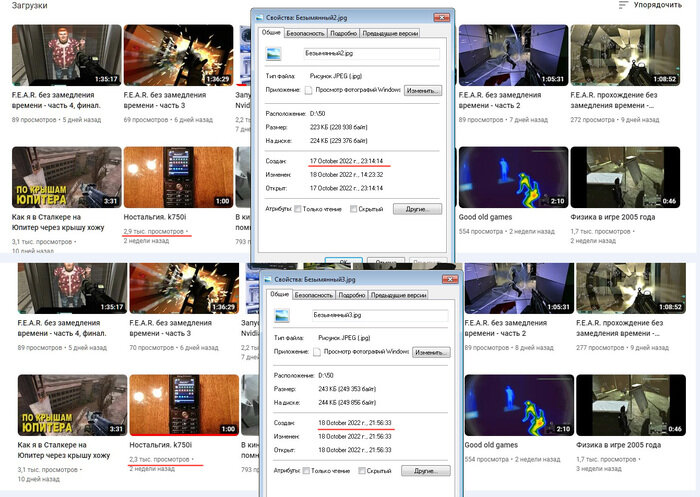Click the underlined 2,9 тыс. просмотров text

pos(154,231)
